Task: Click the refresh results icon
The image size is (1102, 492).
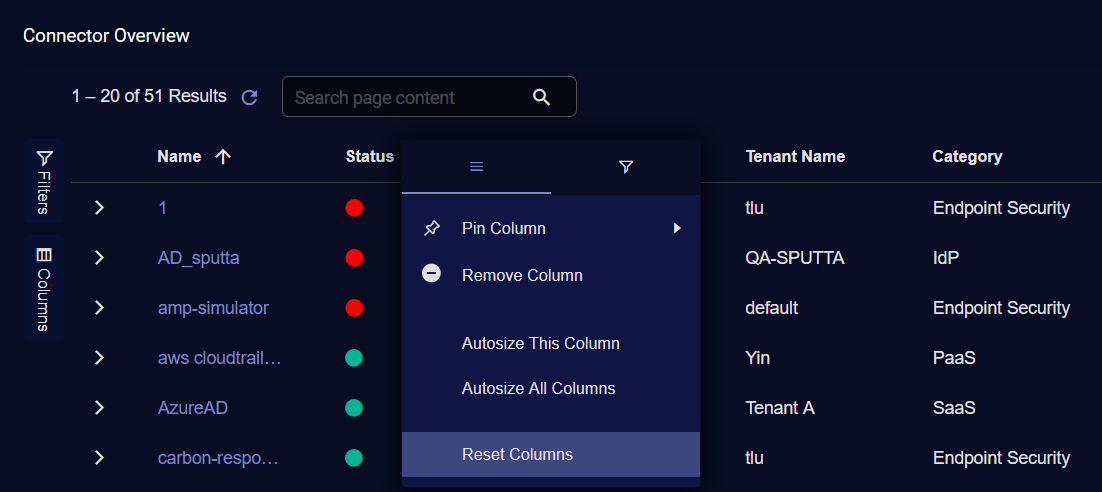Action: click(250, 97)
